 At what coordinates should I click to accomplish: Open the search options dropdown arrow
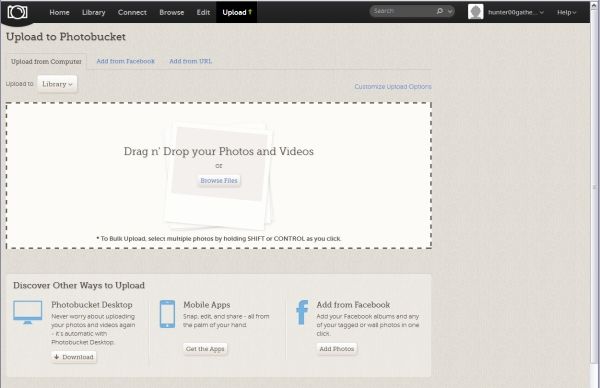450,11
